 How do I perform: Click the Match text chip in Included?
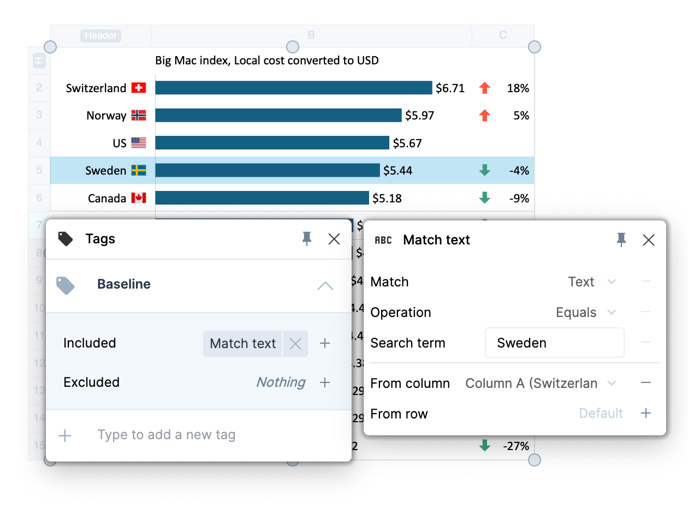242,343
